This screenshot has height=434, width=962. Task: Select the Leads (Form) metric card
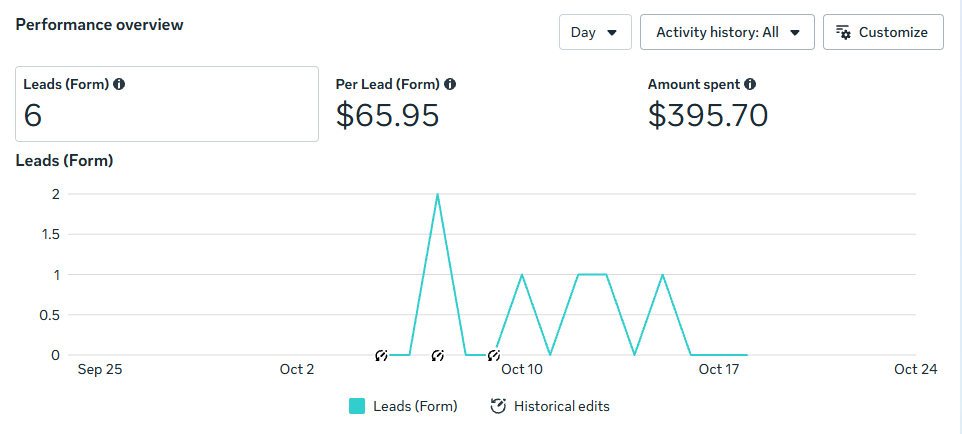[167, 104]
